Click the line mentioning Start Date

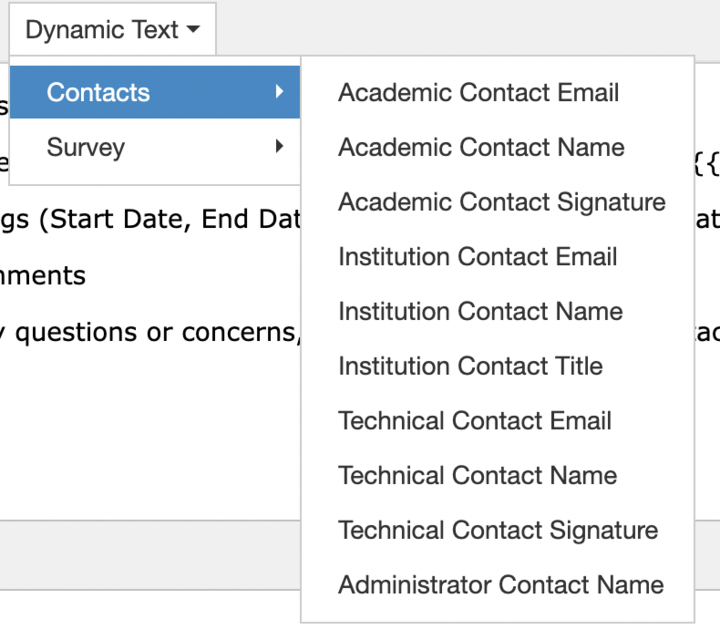[x=150, y=219]
